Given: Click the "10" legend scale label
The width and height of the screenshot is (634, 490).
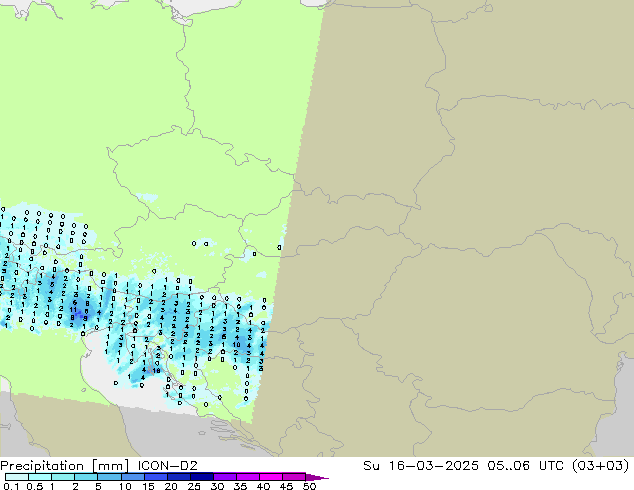Looking at the screenshot, I should 125,486.
